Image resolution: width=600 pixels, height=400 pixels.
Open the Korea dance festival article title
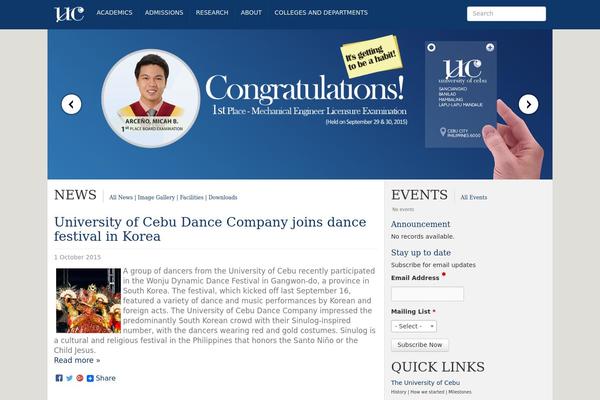point(210,229)
